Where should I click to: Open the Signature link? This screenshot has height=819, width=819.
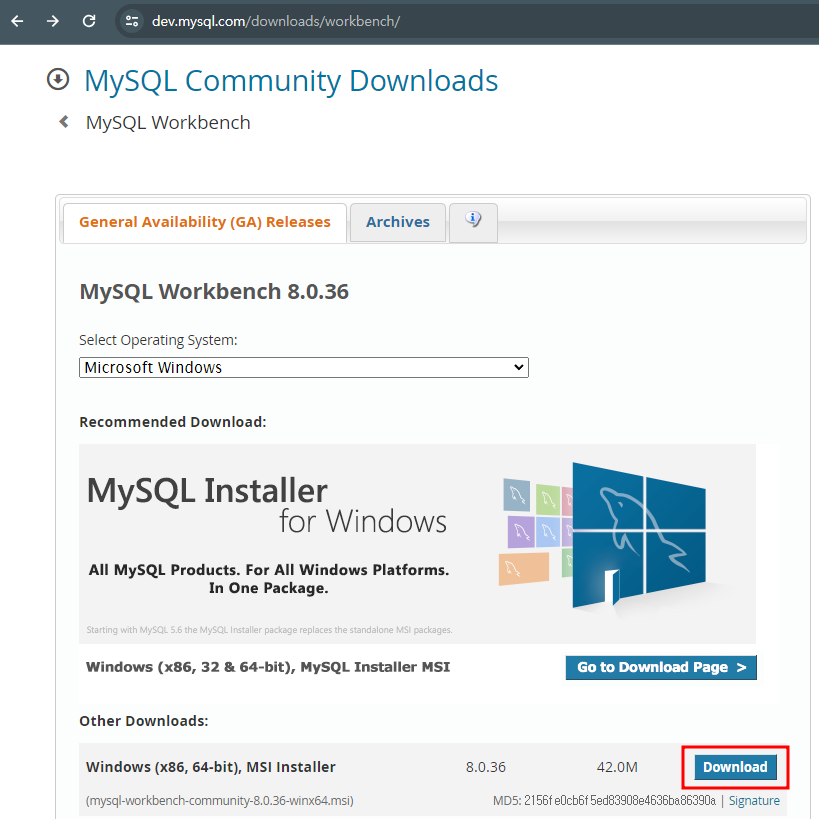[754, 800]
